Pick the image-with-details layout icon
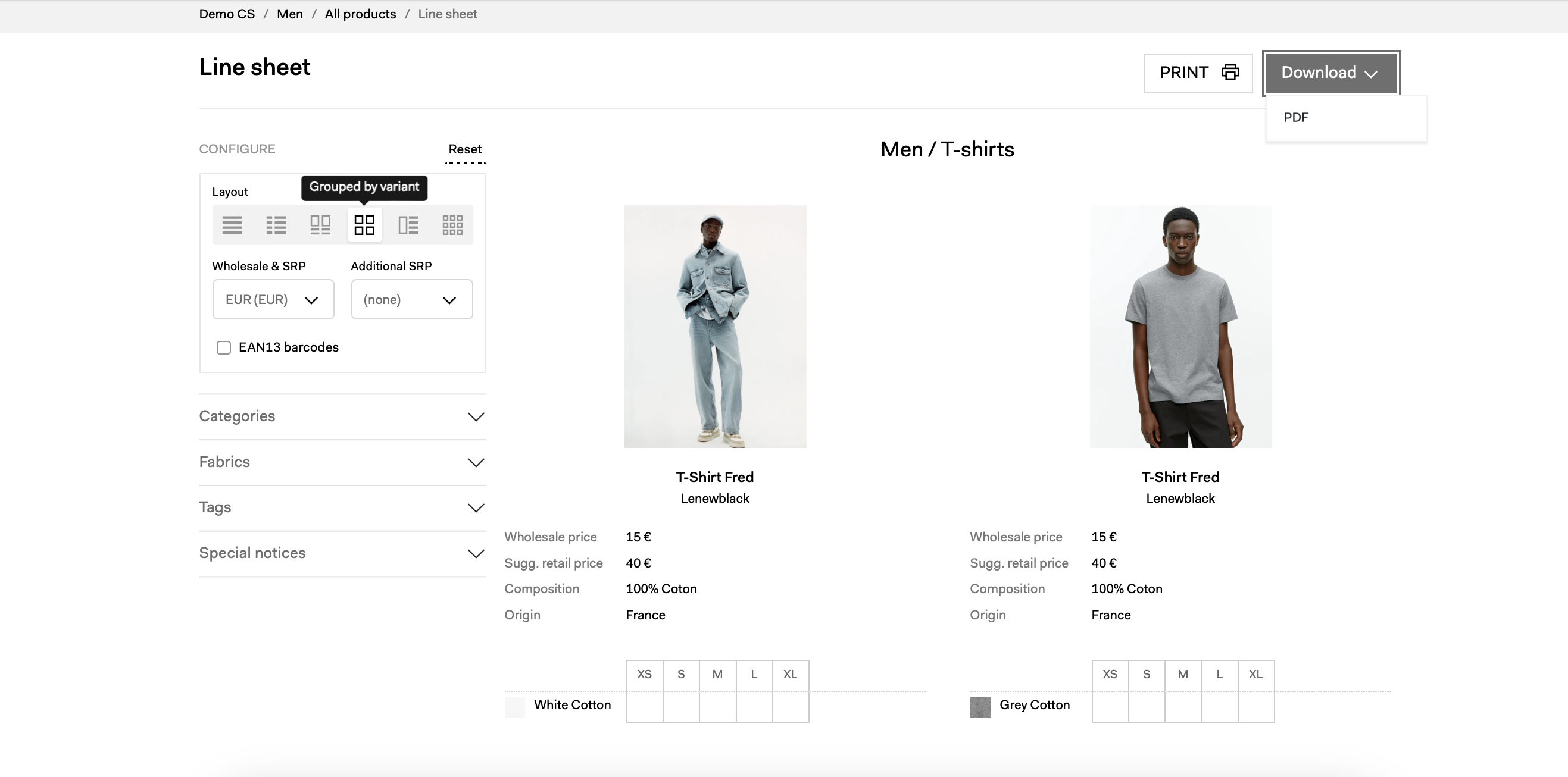1568x777 pixels. click(408, 225)
